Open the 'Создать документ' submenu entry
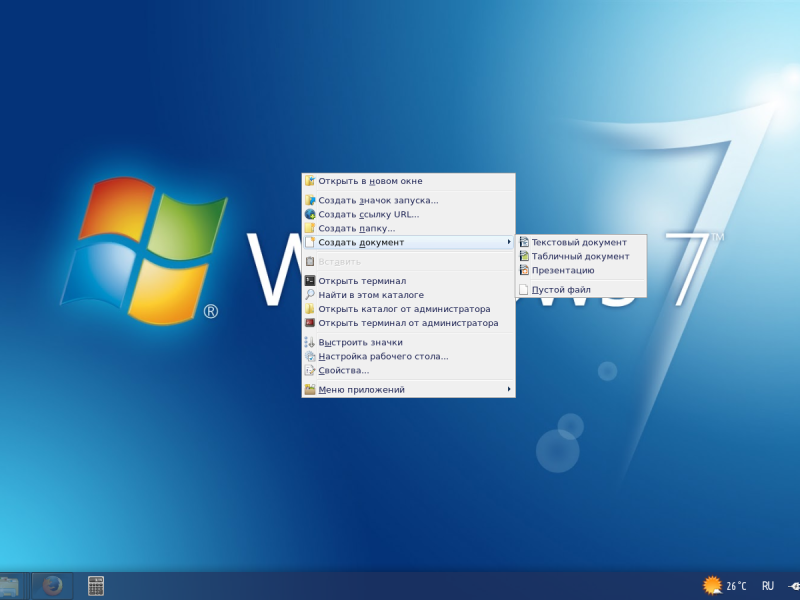Viewport: 800px width, 600px height. pos(408,242)
